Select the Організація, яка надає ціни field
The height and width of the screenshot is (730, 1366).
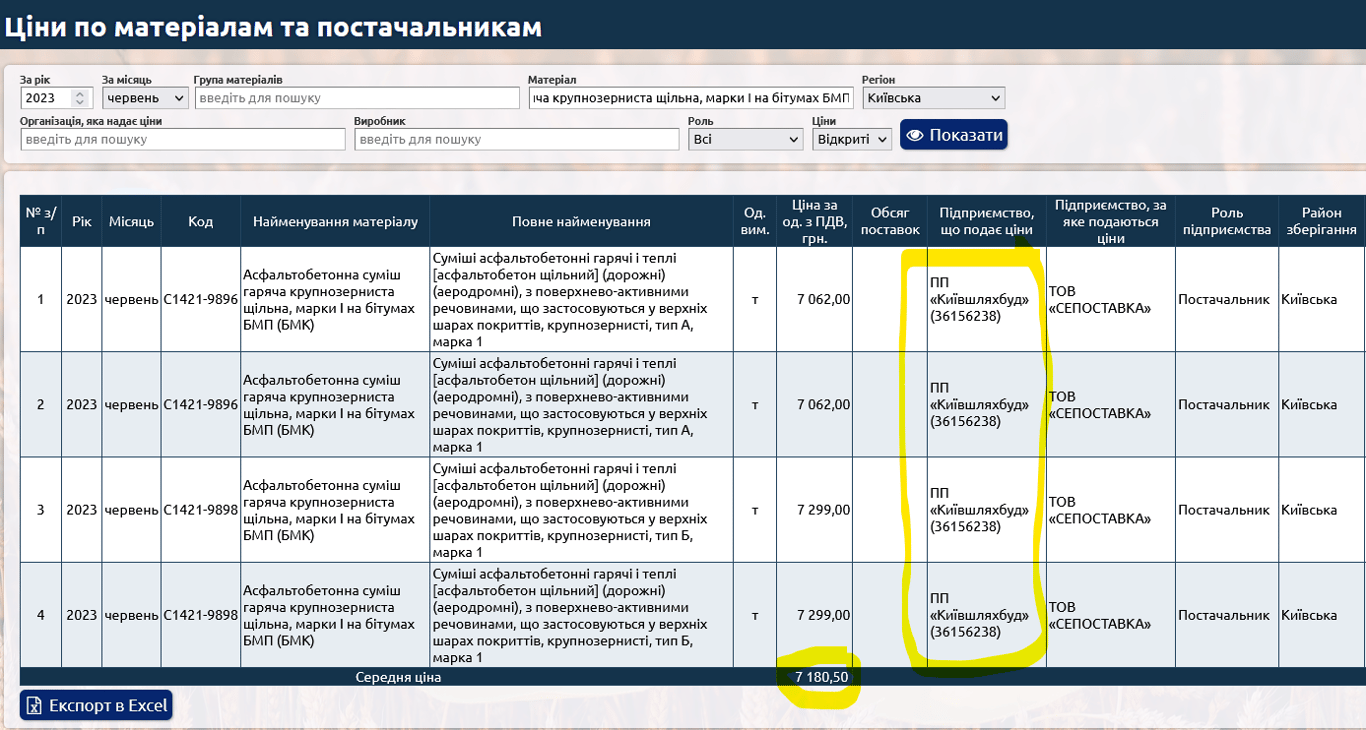click(182, 139)
